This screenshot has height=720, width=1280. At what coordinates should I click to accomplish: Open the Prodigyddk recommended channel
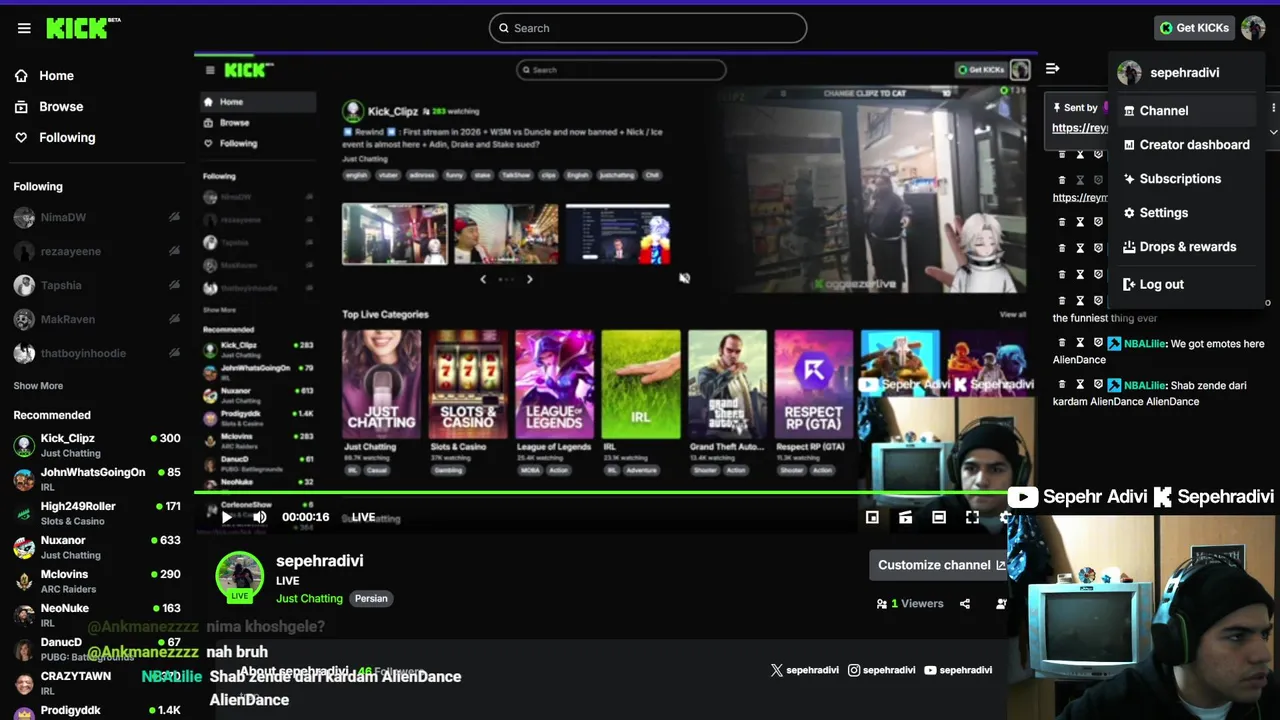pos(96,712)
